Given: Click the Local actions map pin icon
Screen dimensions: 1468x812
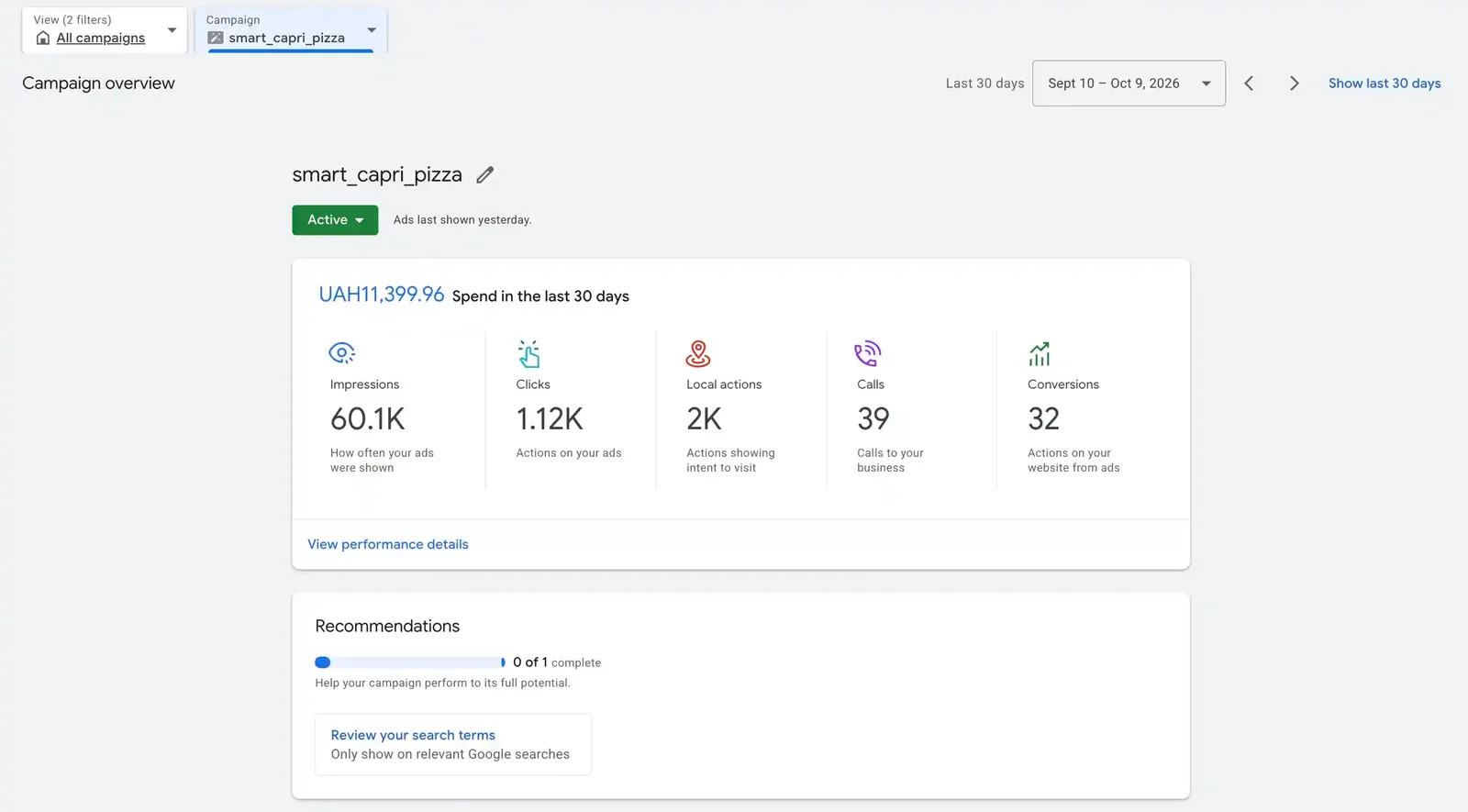Looking at the screenshot, I should click(x=698, y=353).
